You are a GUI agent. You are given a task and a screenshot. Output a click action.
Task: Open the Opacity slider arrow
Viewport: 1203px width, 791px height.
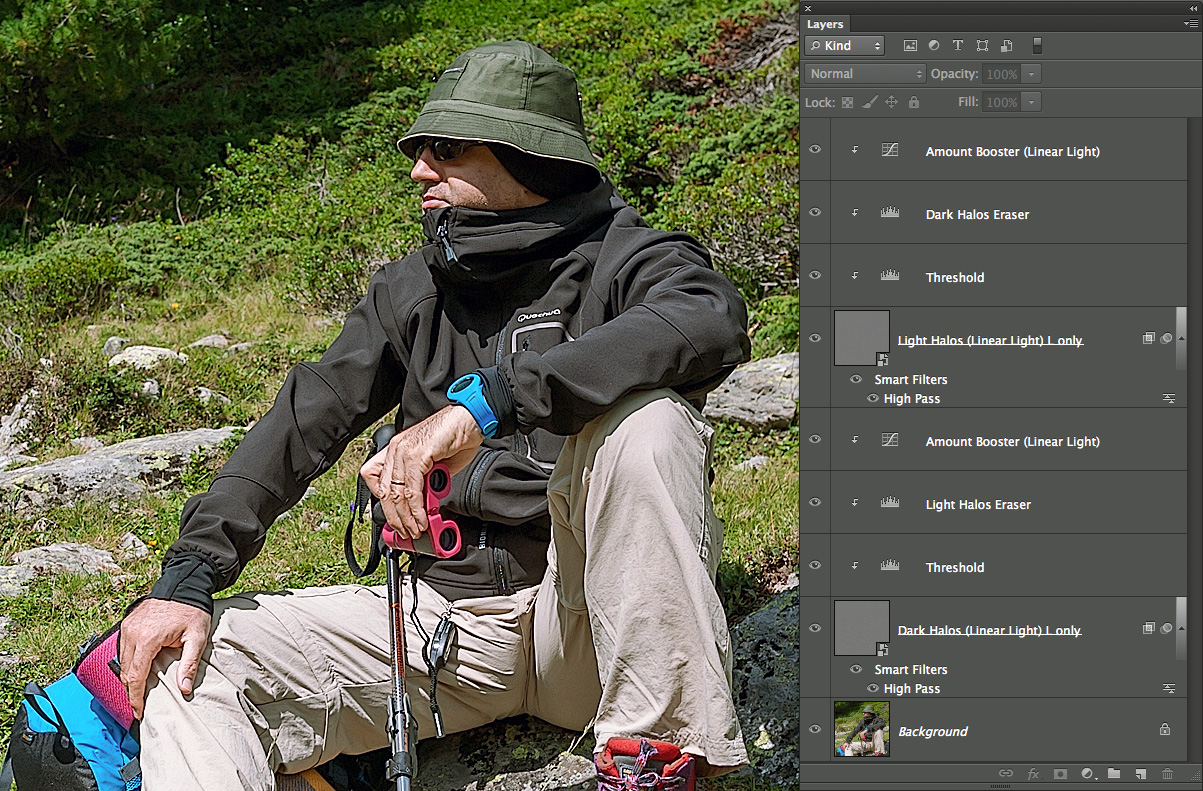click(1031, 74)
